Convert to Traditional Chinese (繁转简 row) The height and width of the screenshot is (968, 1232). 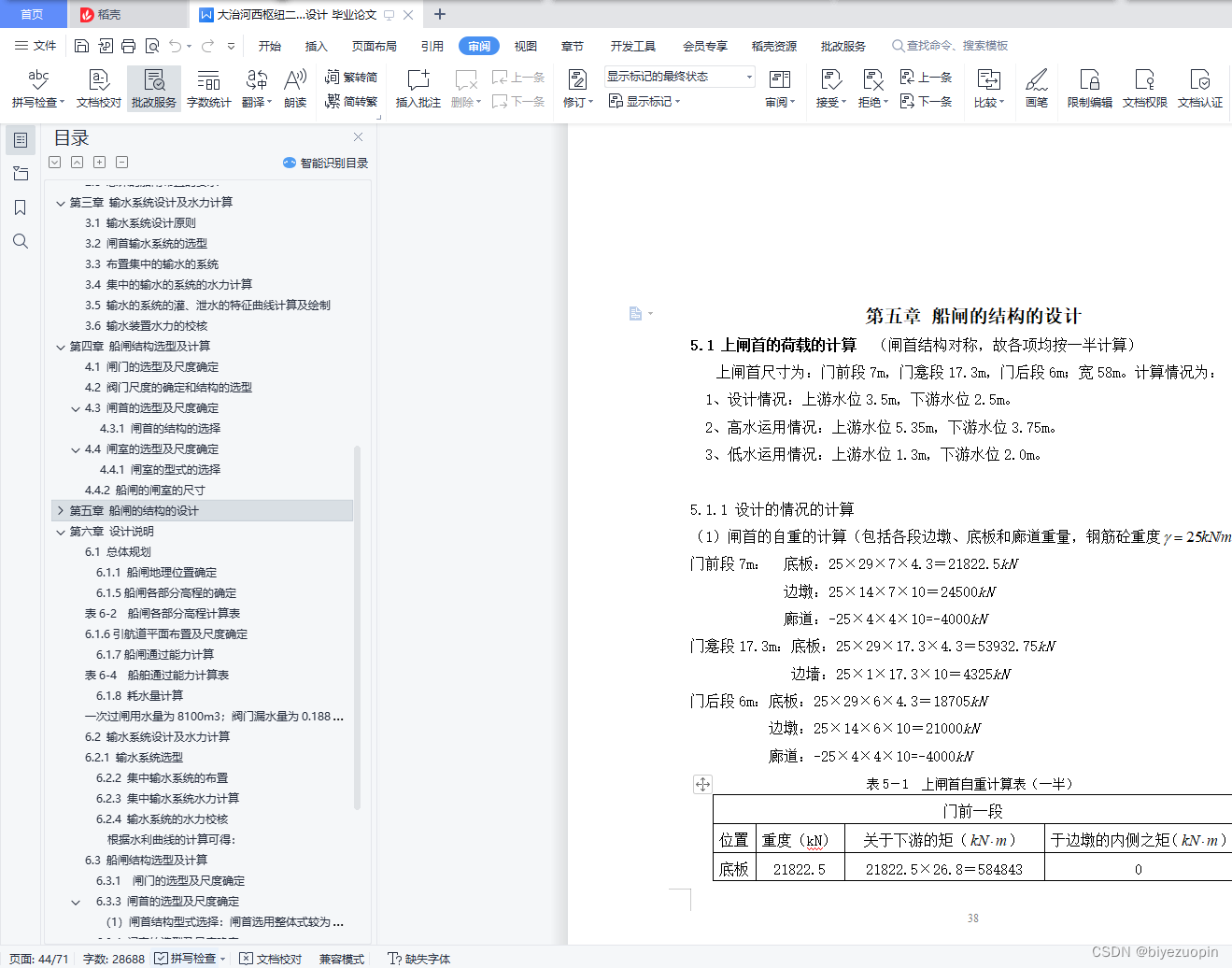click(x=351, y=77)
